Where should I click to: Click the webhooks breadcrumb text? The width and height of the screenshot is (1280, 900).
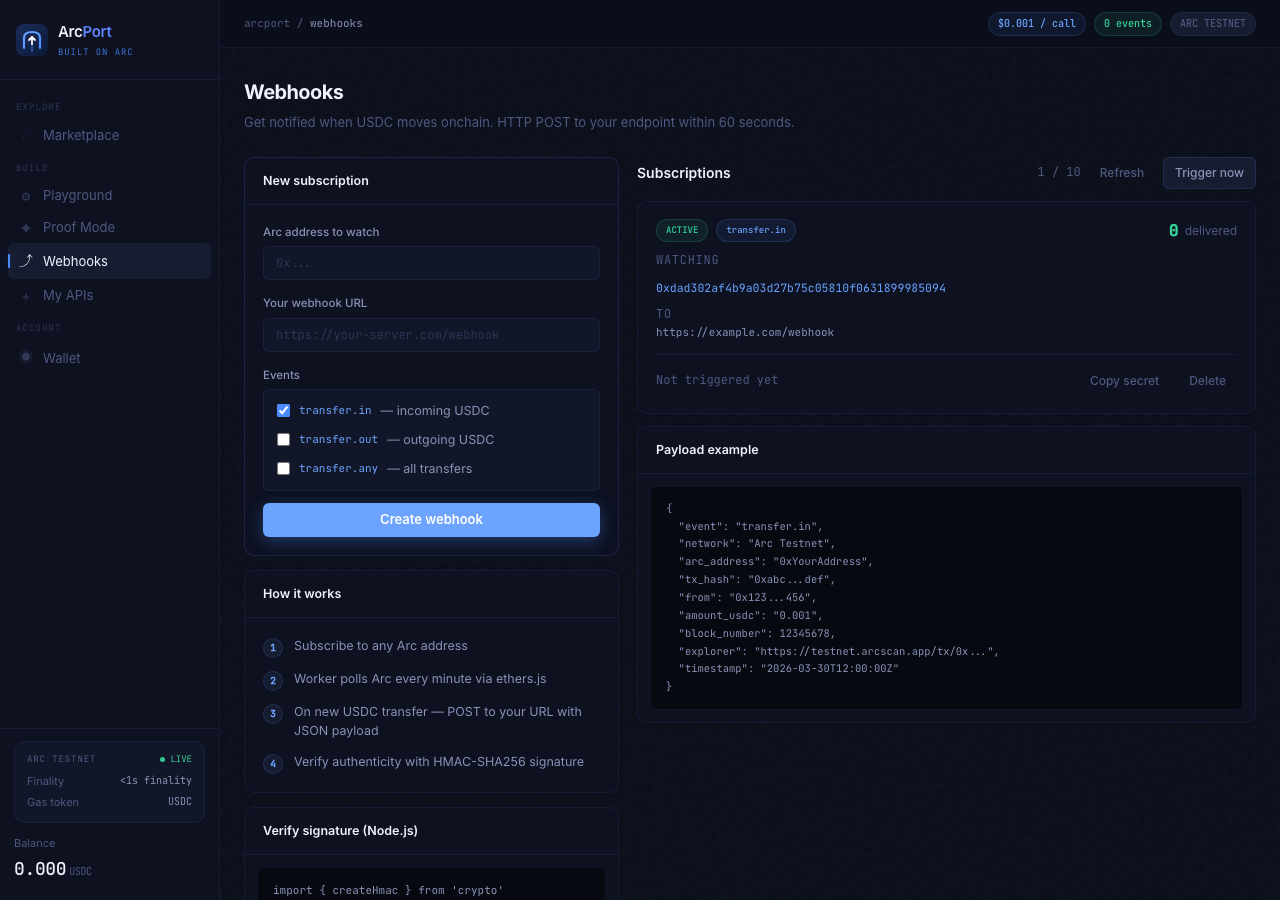[x=336, y=23]
